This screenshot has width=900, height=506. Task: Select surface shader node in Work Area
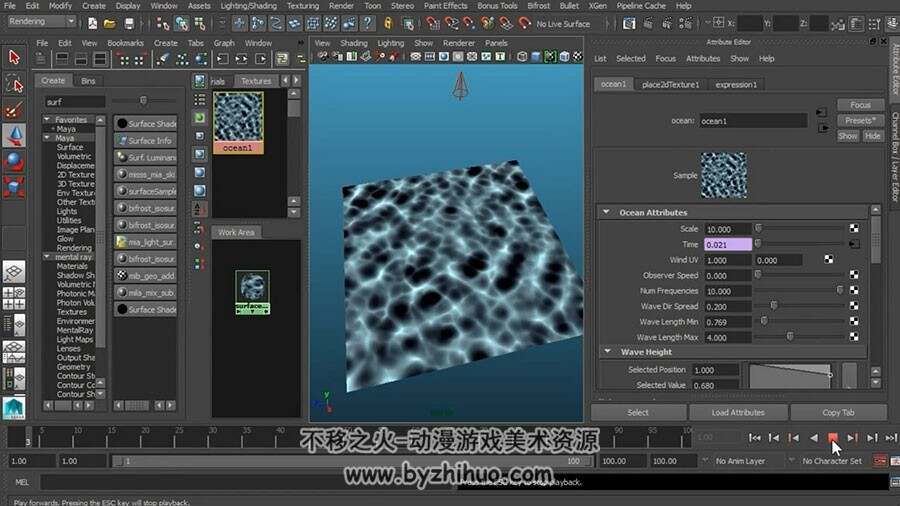click(x=252, y=291)
